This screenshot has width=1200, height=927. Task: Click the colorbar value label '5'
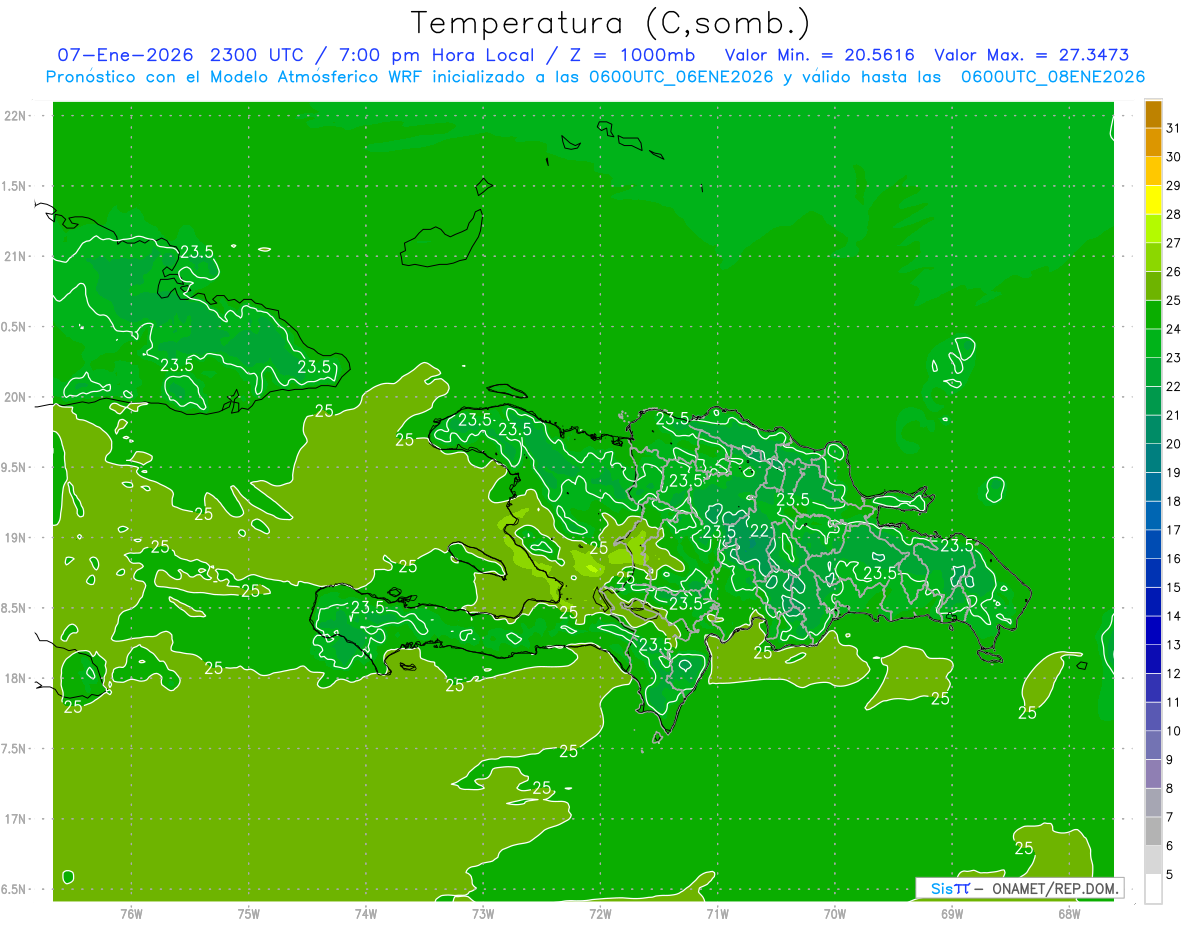click(1171, 875)
